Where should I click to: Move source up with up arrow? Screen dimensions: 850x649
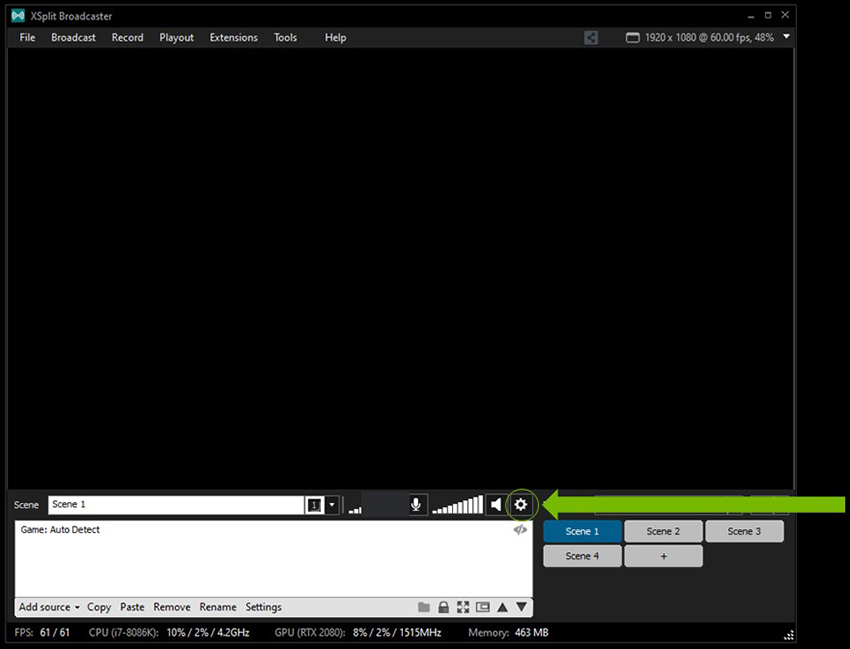pyautogui.click(x=502, y=607)
